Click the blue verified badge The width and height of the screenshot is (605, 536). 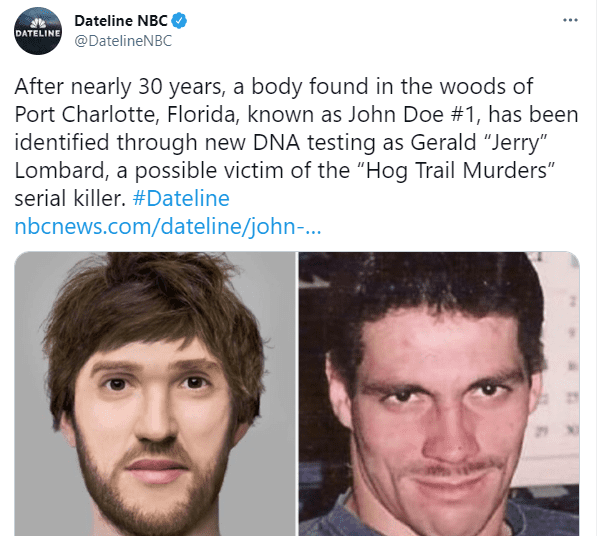pyautogui.click(x=179, y=21)
